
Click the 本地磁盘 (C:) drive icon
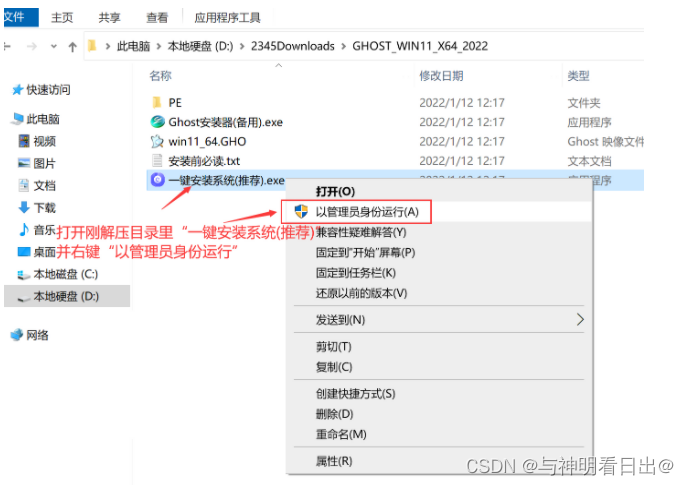tap(24, 275)
